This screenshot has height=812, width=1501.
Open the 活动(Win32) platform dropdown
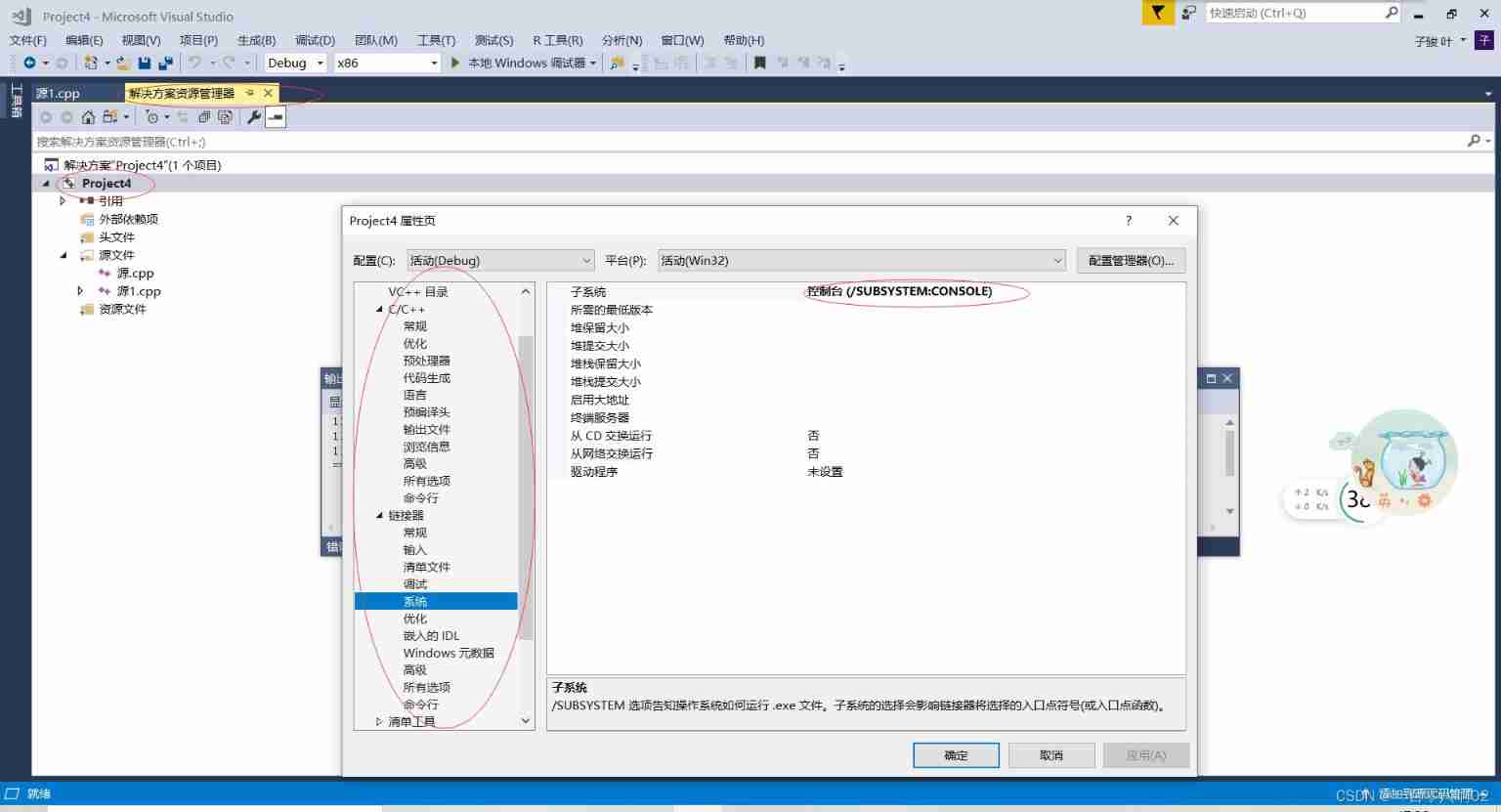point(1057,260)
